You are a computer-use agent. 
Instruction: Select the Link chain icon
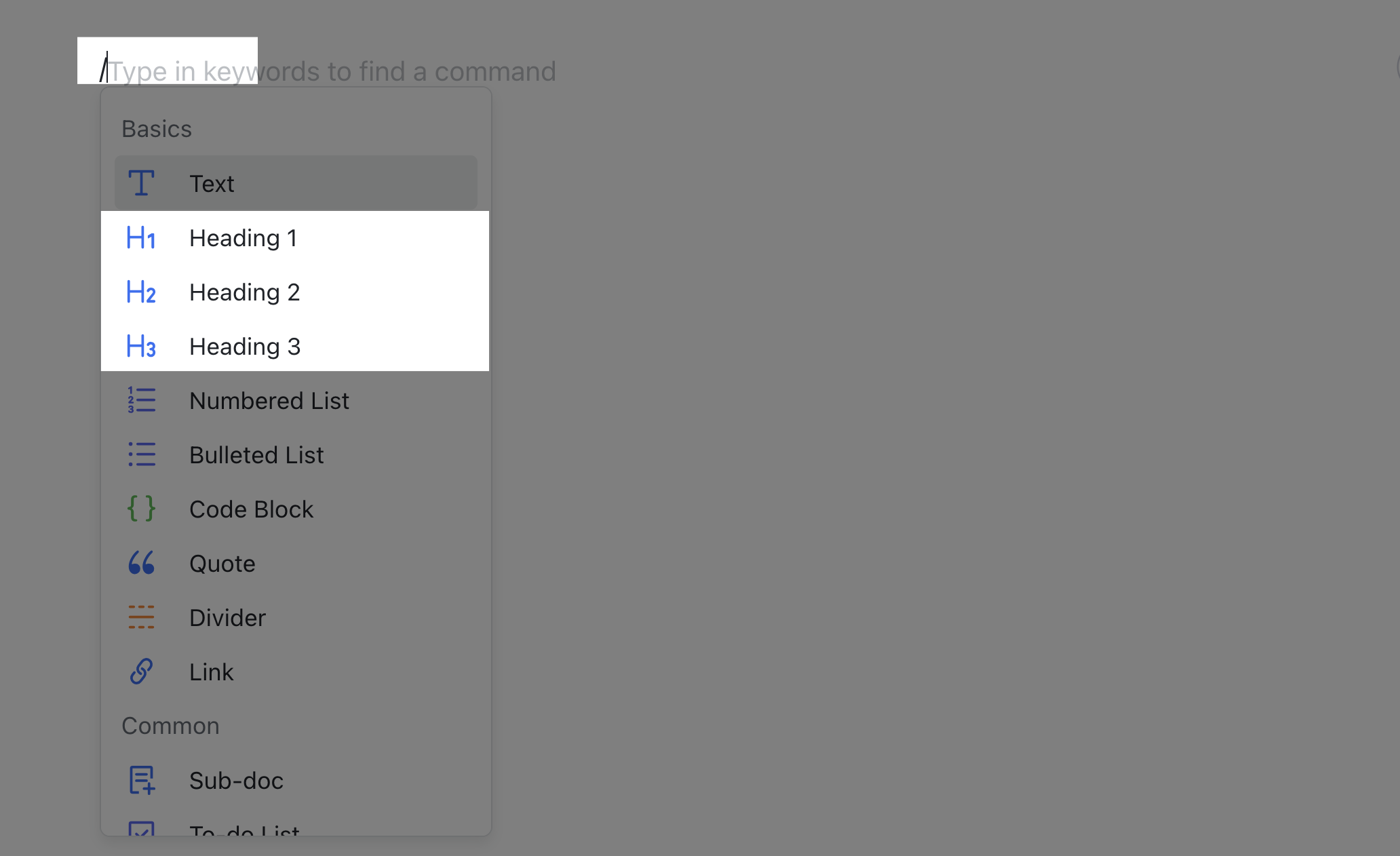pyautogui.click(x=140, y=672)
